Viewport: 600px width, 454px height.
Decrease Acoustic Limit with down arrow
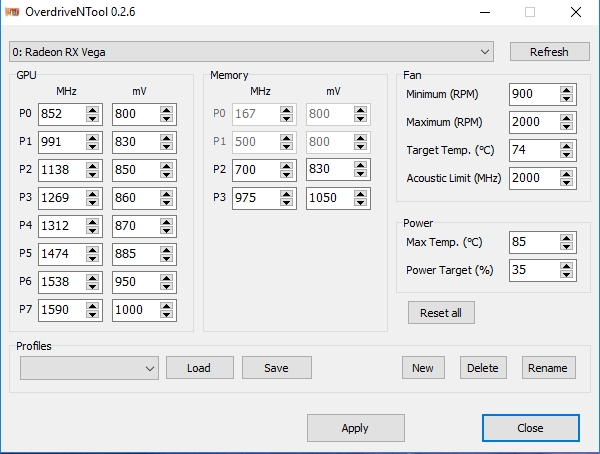tap(566, 182)
